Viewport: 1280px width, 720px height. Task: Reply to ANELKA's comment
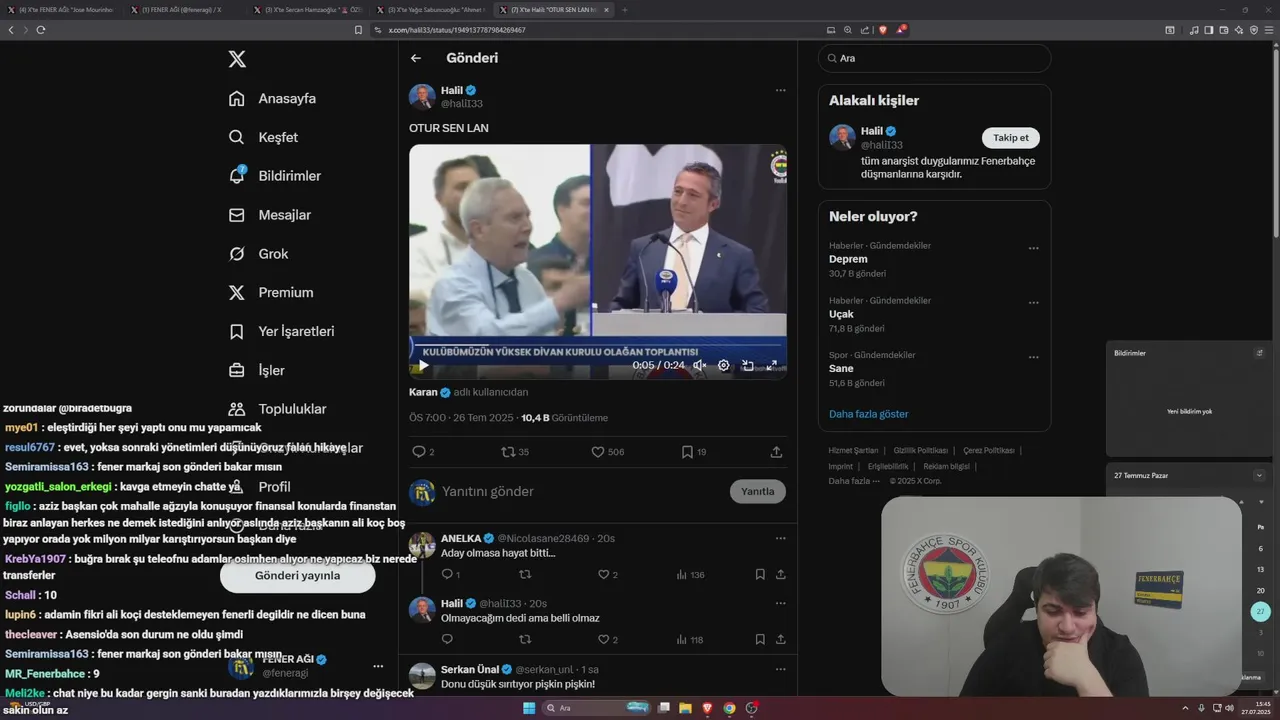[448, 574]
